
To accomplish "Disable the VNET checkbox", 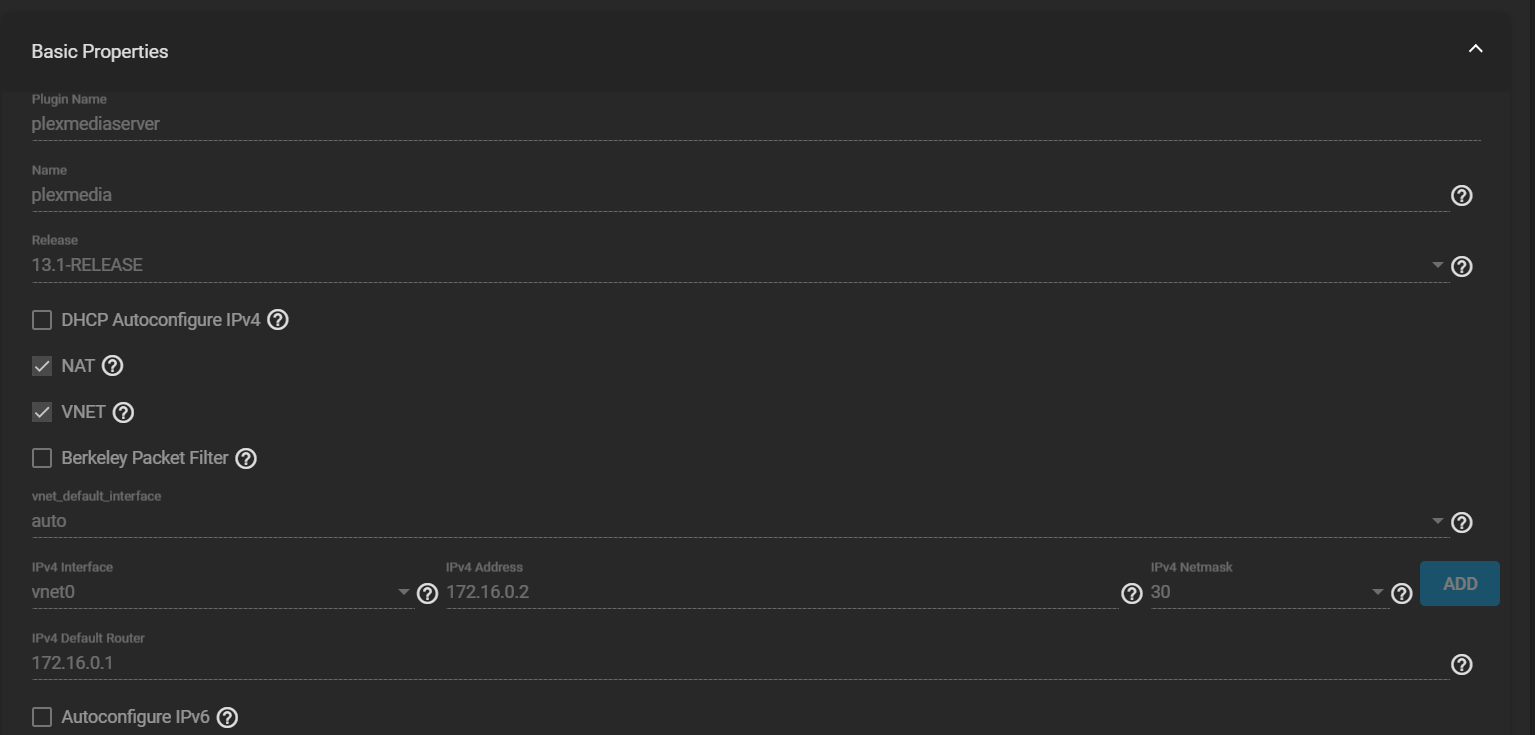I will 42,412.
